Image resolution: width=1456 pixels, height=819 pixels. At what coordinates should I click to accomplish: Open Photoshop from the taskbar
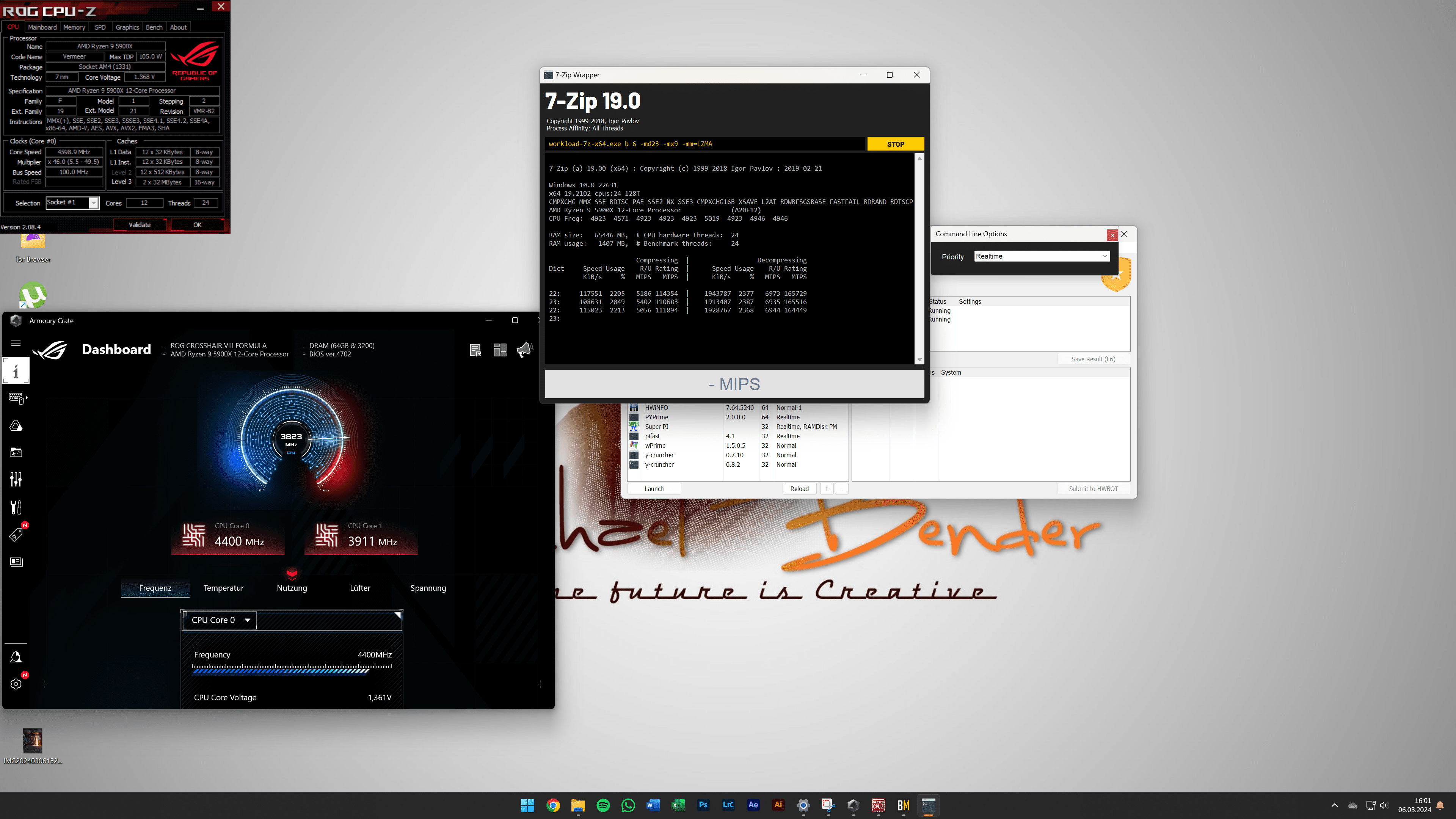[x=703, y=805]
